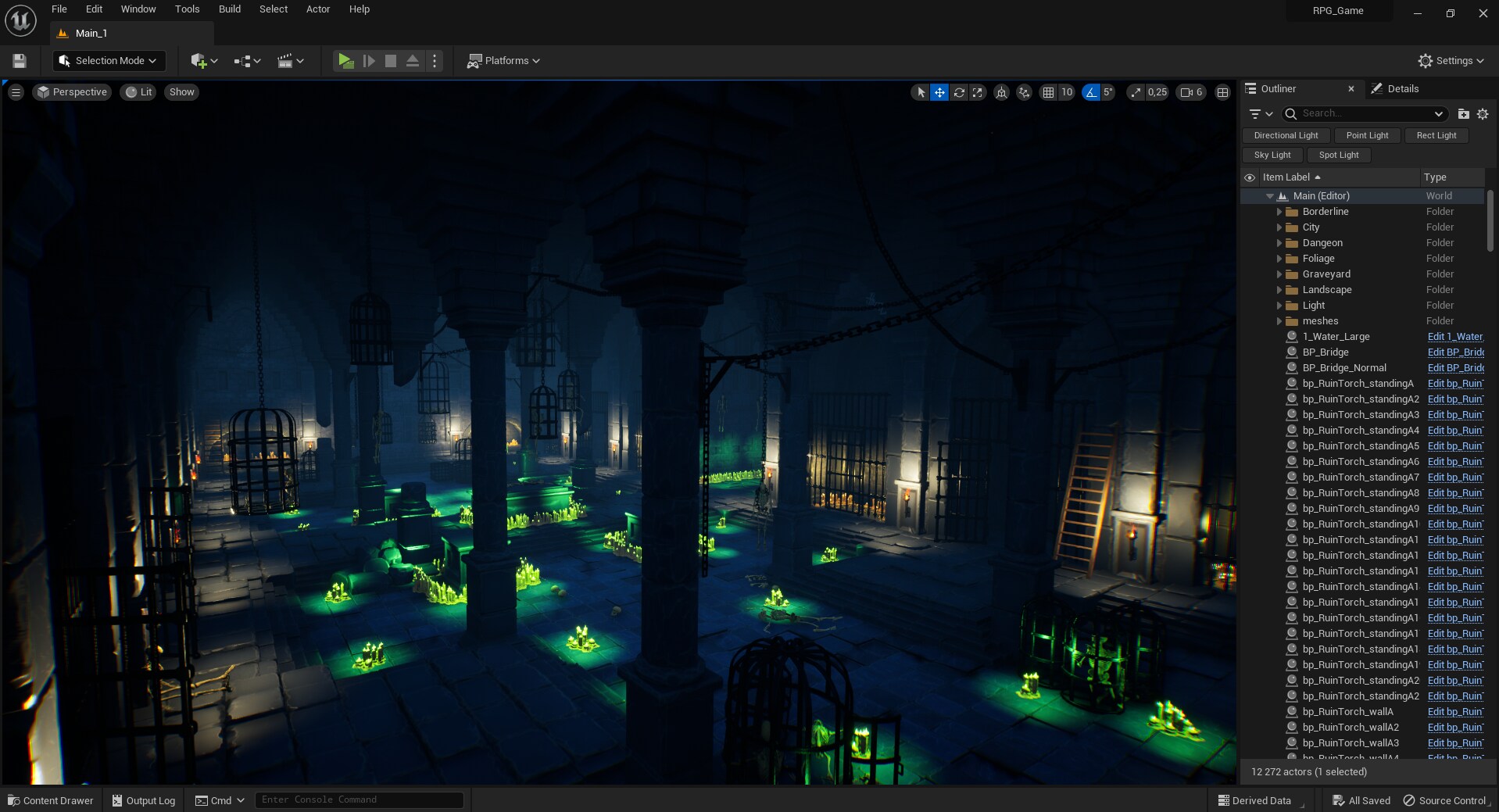Select the Scale transform tool
This screenshot has width=1499, height=812.
978,92
